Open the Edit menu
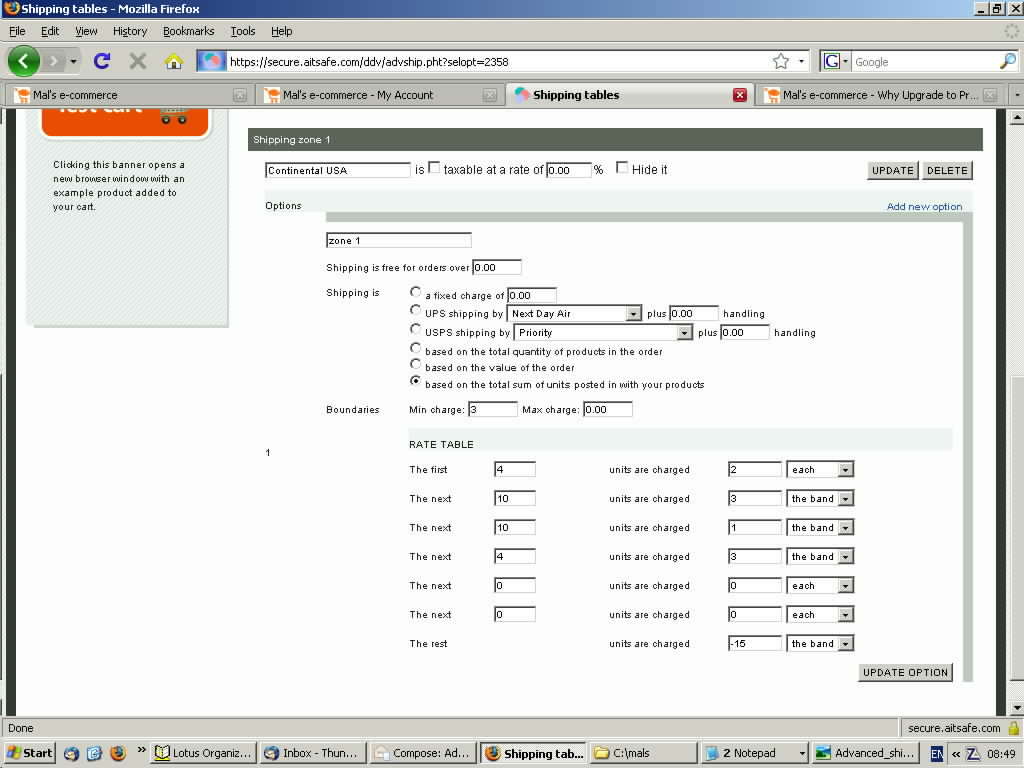The image size is (1024, 768). pos(50,31)
